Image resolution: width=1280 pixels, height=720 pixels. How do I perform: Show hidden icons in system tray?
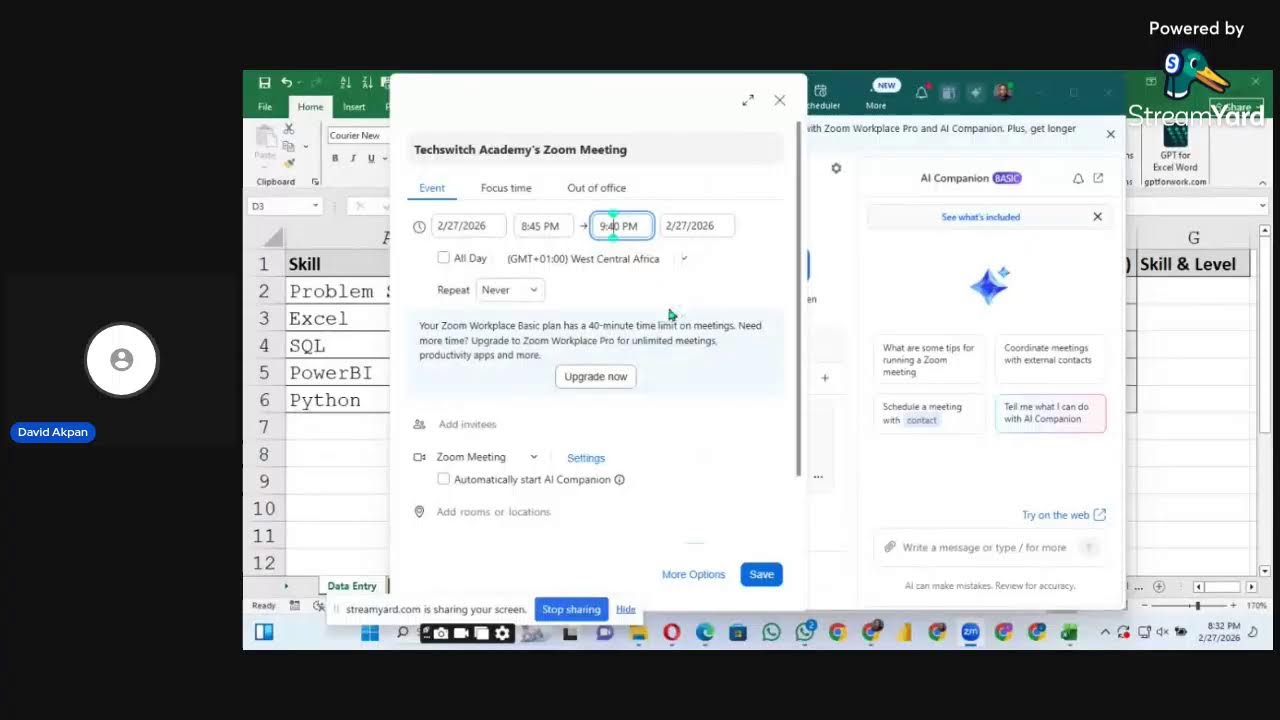tap(1105, 633)
